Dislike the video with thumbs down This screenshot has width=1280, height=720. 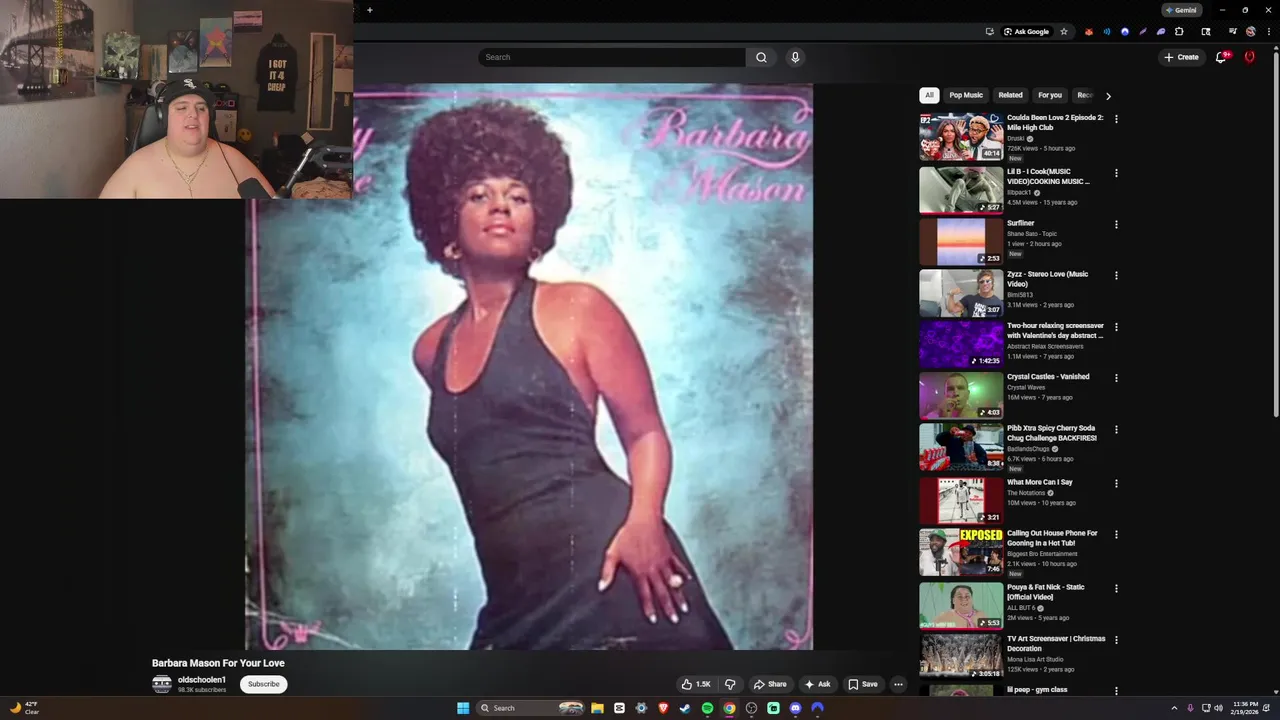730,684
